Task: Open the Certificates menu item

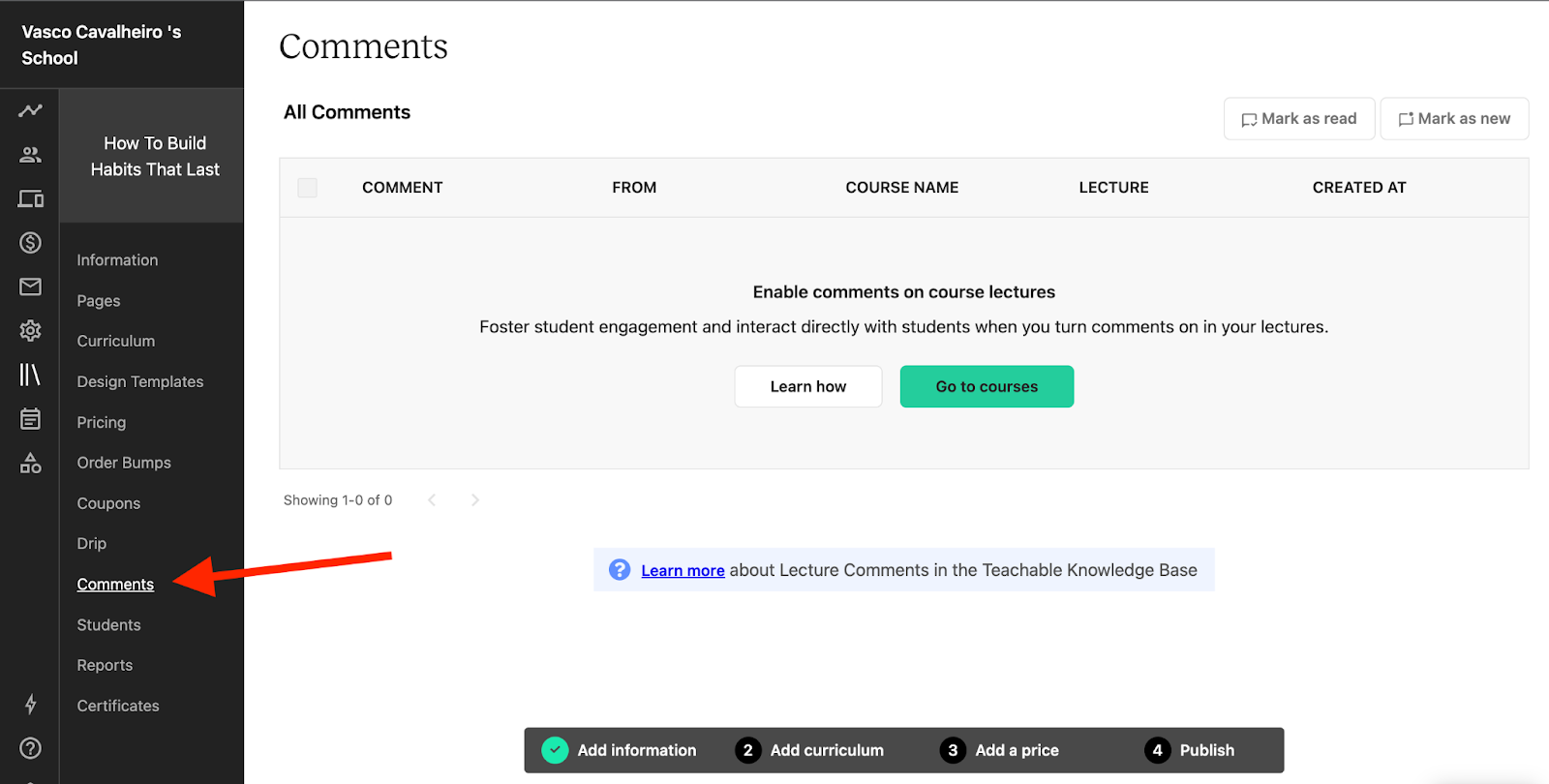Action: [118, 707]
